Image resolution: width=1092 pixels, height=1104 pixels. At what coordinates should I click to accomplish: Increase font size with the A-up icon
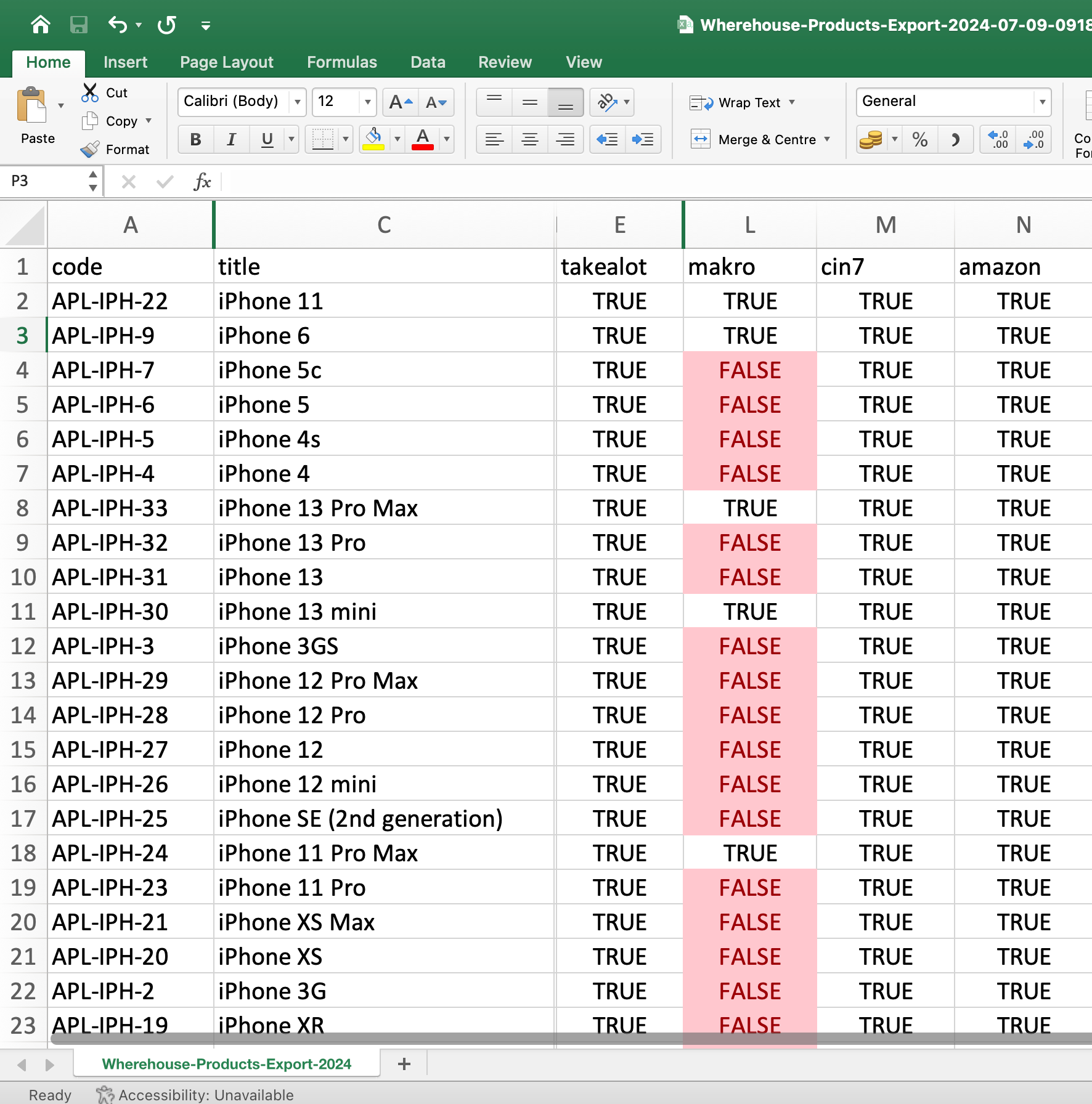(401, 102)
